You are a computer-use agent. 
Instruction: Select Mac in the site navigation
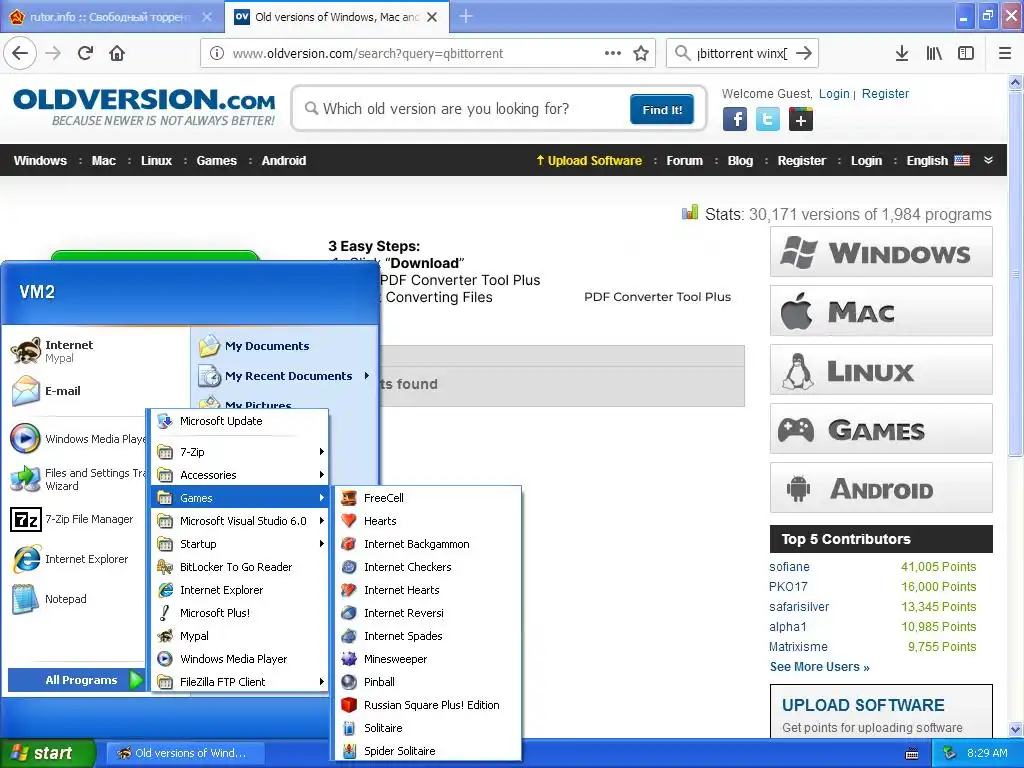(x=104, y=161)
